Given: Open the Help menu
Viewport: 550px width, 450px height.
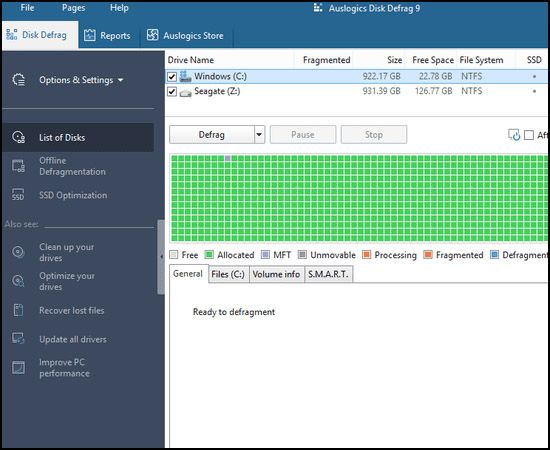Looking at the screenshot, I should [119, 8].
